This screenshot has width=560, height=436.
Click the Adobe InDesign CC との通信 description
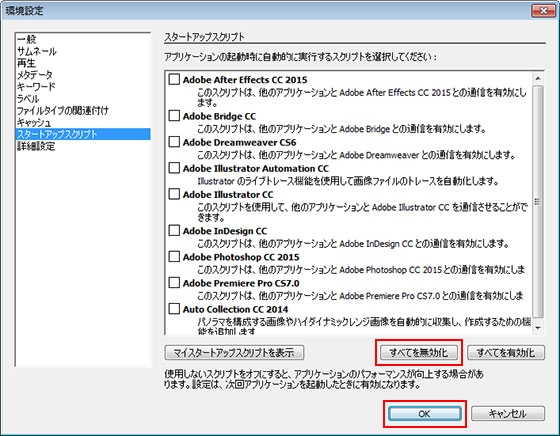click(354, 243)
